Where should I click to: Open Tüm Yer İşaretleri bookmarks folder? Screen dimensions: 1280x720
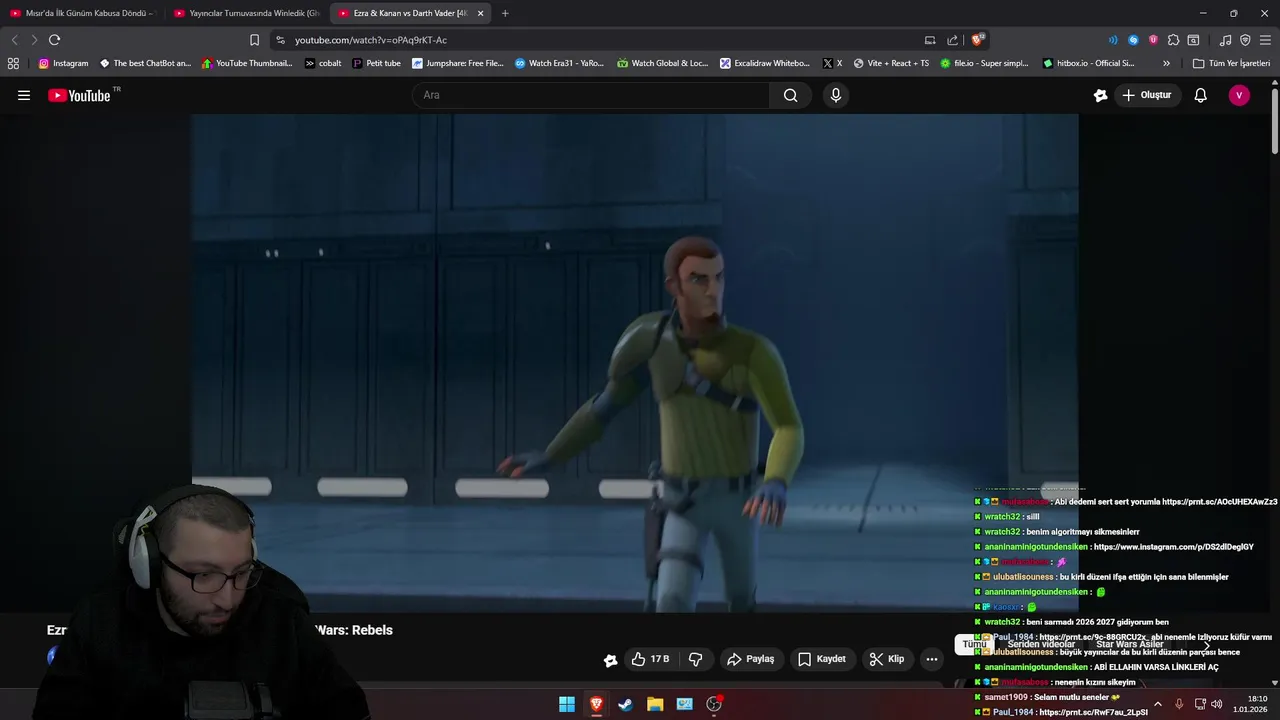tap(1231, 63)
